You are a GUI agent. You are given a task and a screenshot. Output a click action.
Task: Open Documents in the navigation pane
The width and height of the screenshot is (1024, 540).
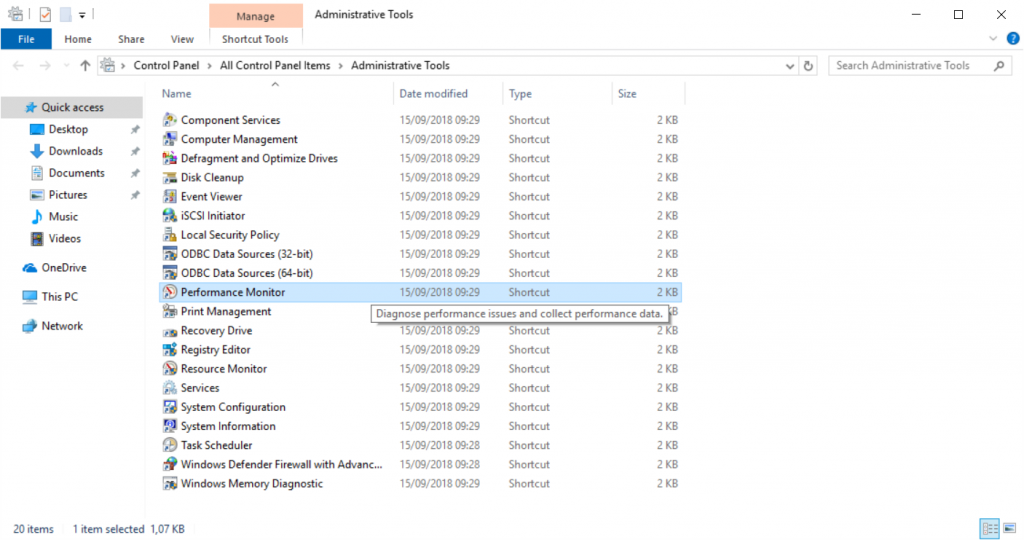[76, 173]
